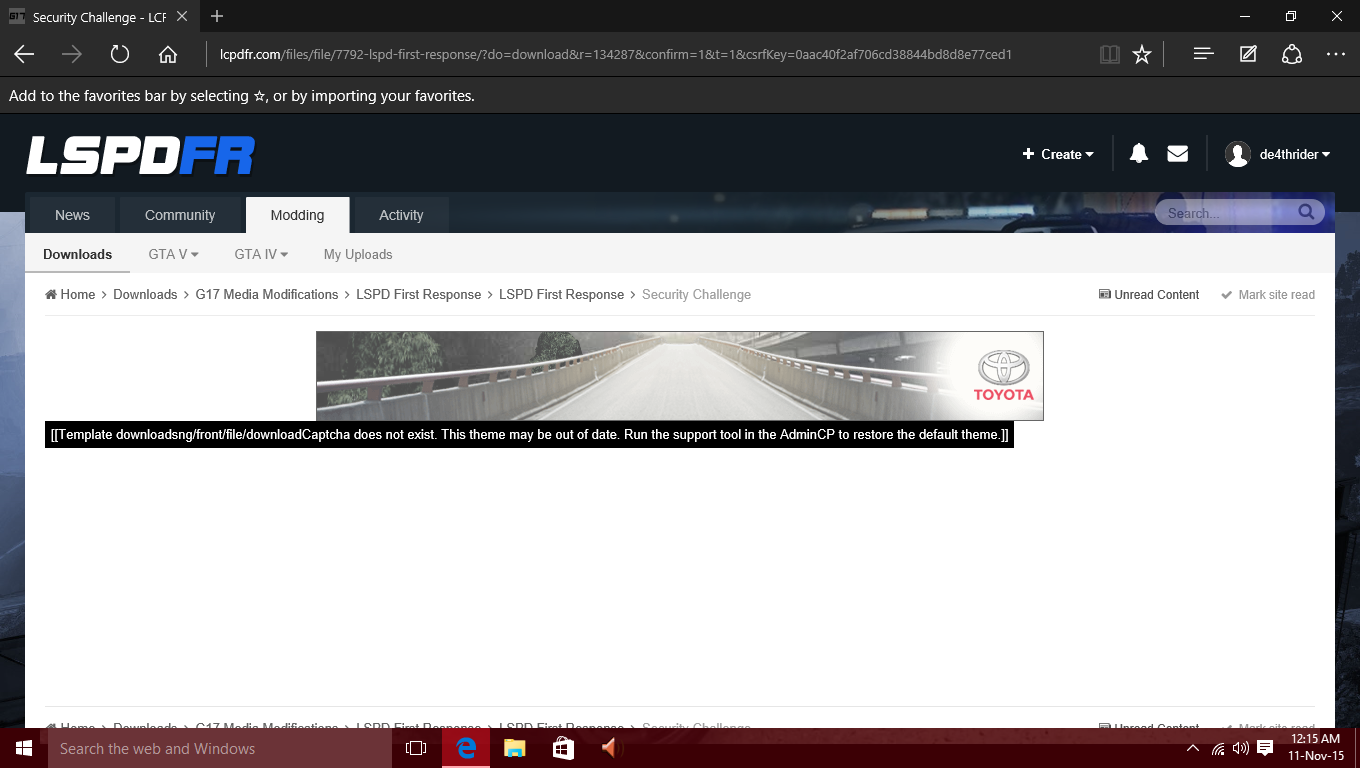Go to G17 Media Modifications breadcrumb
This screenshot has height=768, width=1360.
(267, 294)
